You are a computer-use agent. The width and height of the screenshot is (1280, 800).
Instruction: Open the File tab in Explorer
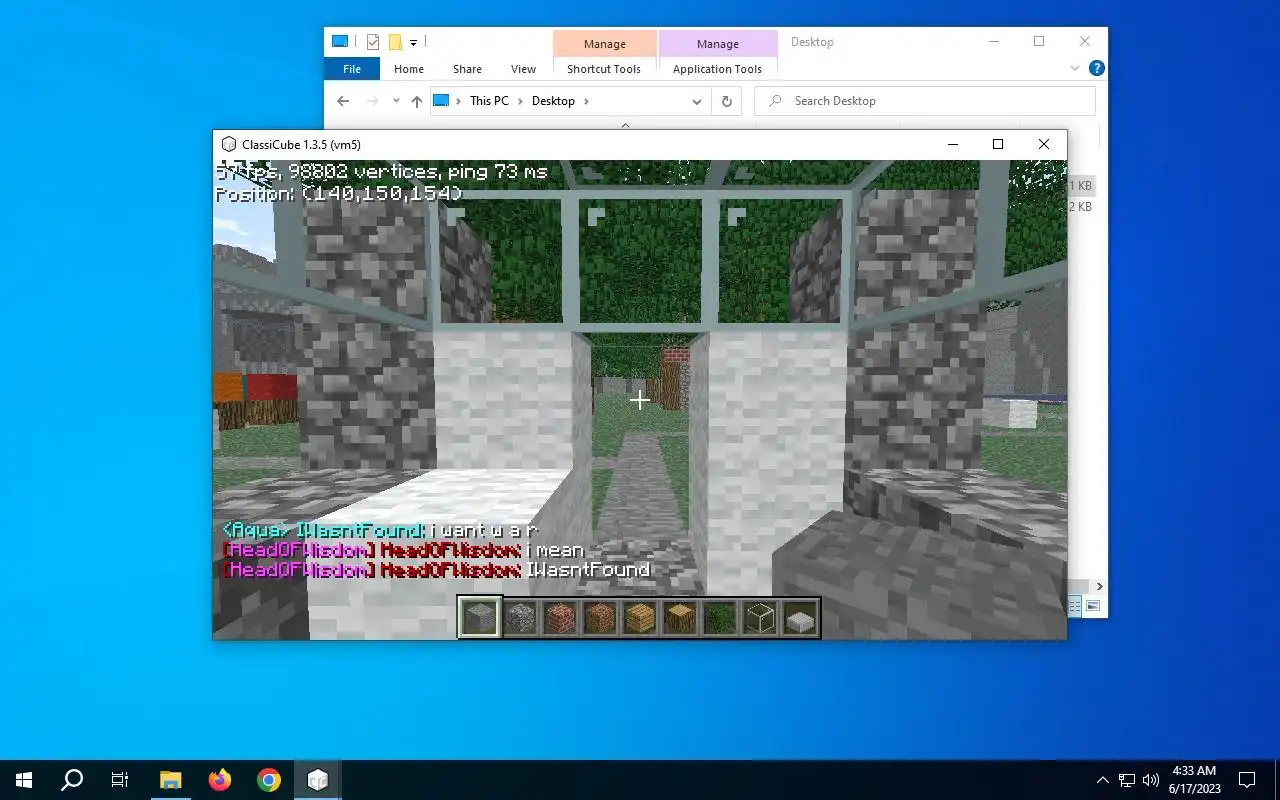pos(352,69)
